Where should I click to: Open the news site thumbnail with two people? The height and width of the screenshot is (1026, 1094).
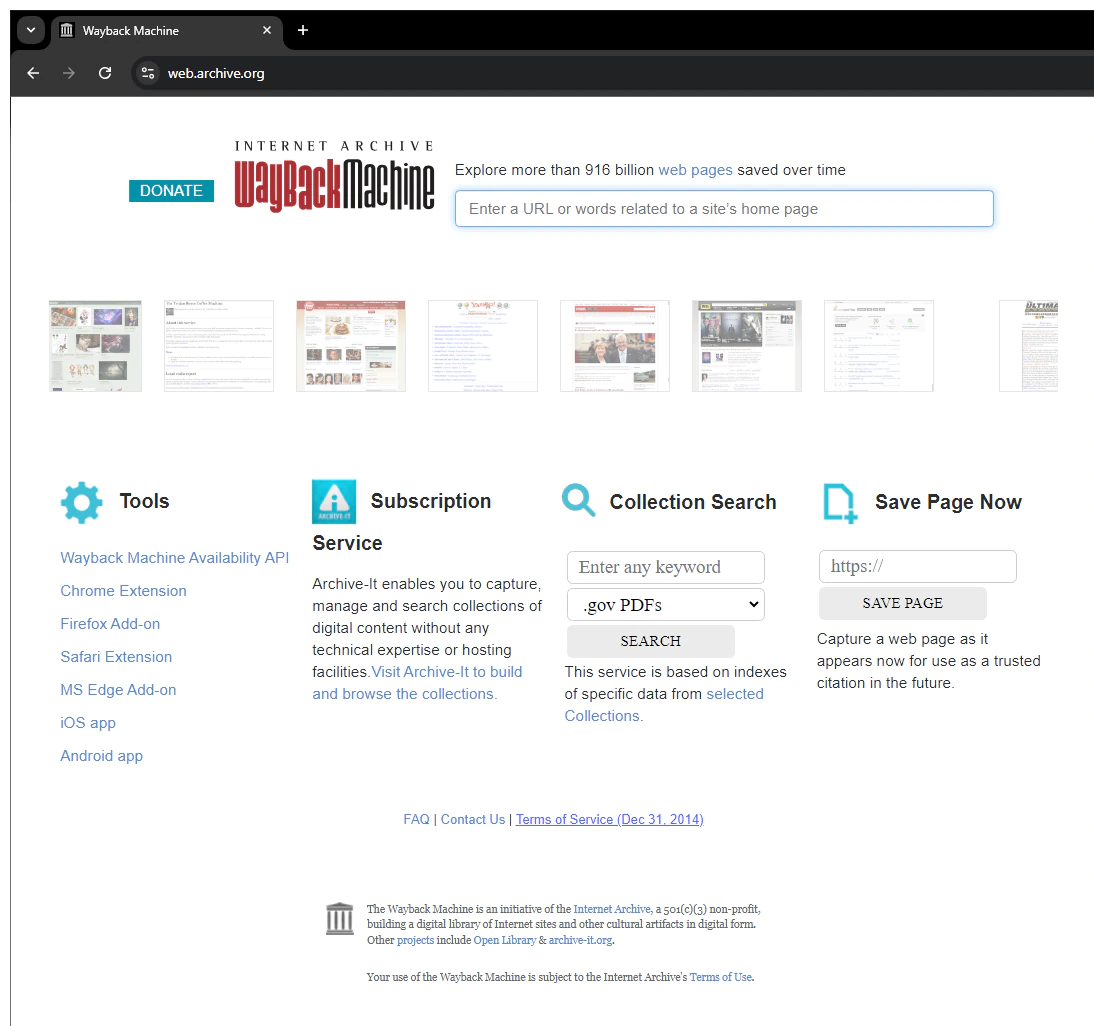(614, 346)
